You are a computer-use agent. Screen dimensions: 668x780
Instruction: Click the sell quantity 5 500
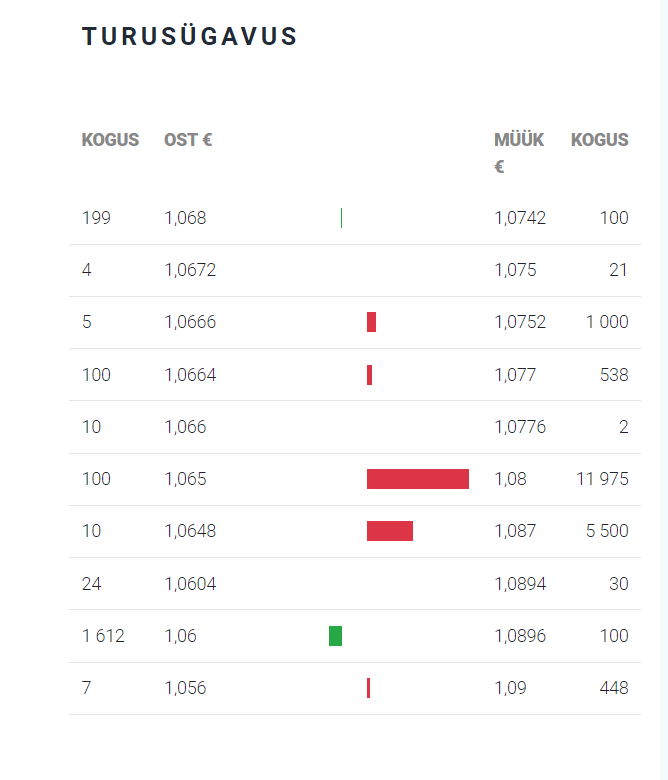coord(607,531)
